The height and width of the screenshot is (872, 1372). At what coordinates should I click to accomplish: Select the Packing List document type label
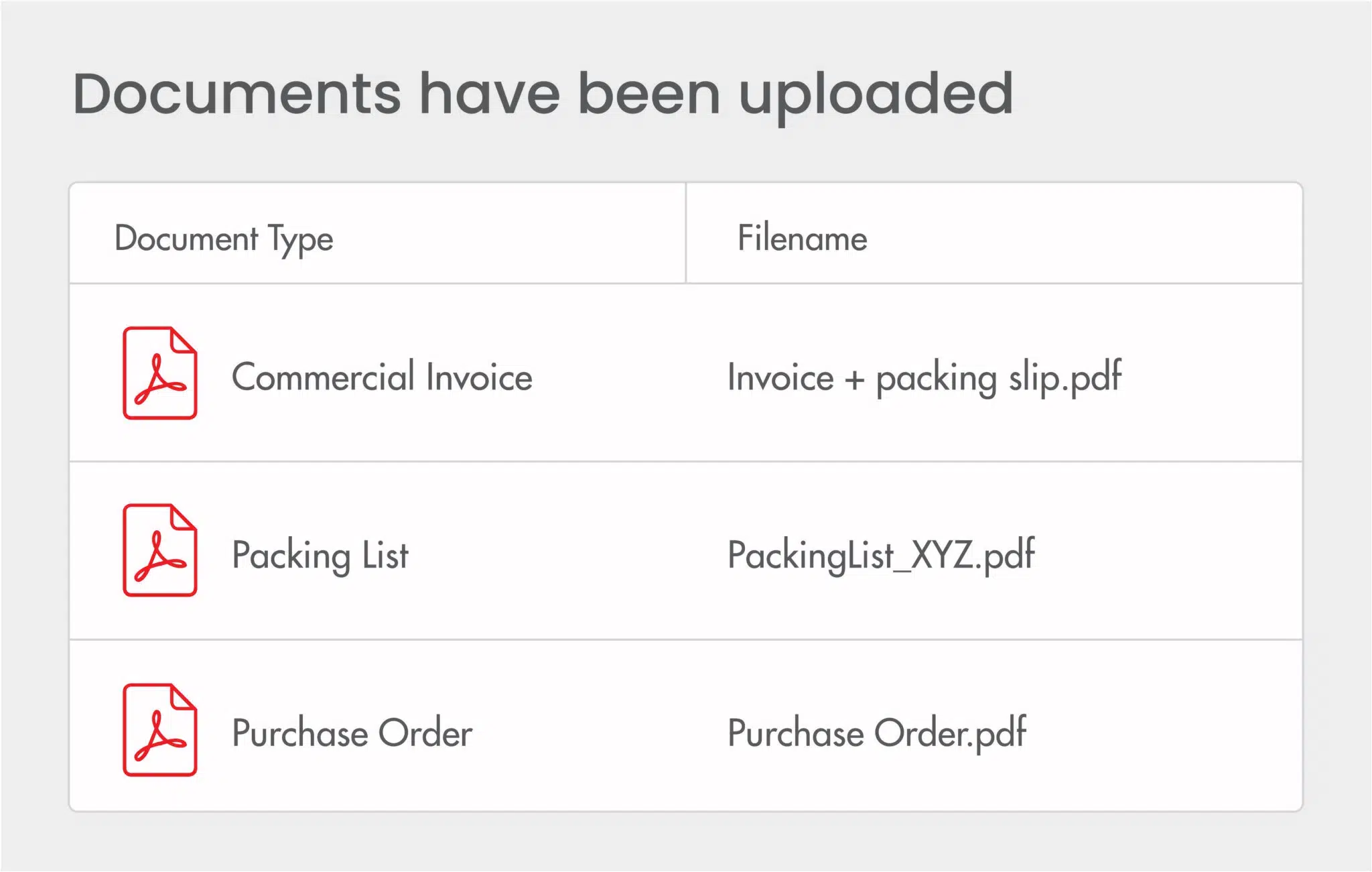coord(320,555)
